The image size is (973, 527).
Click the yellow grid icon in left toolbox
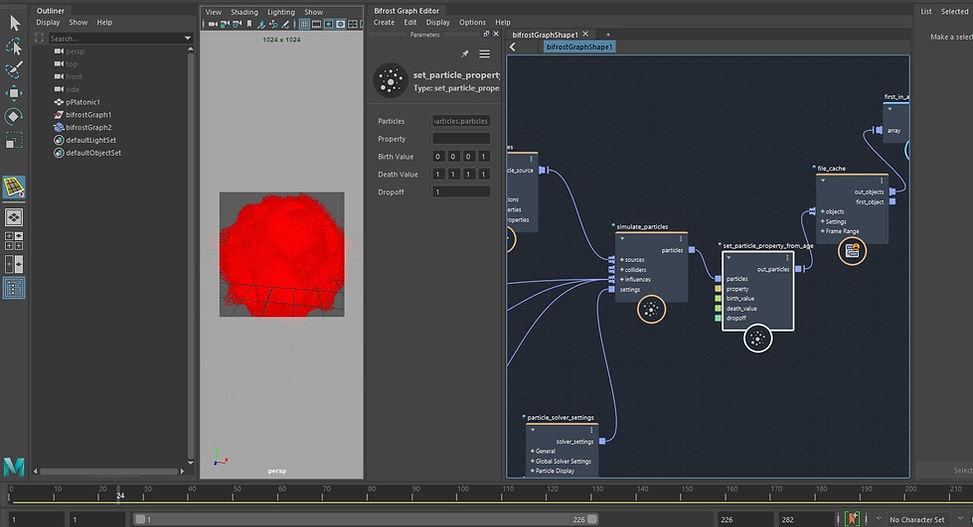pos(14,187)
